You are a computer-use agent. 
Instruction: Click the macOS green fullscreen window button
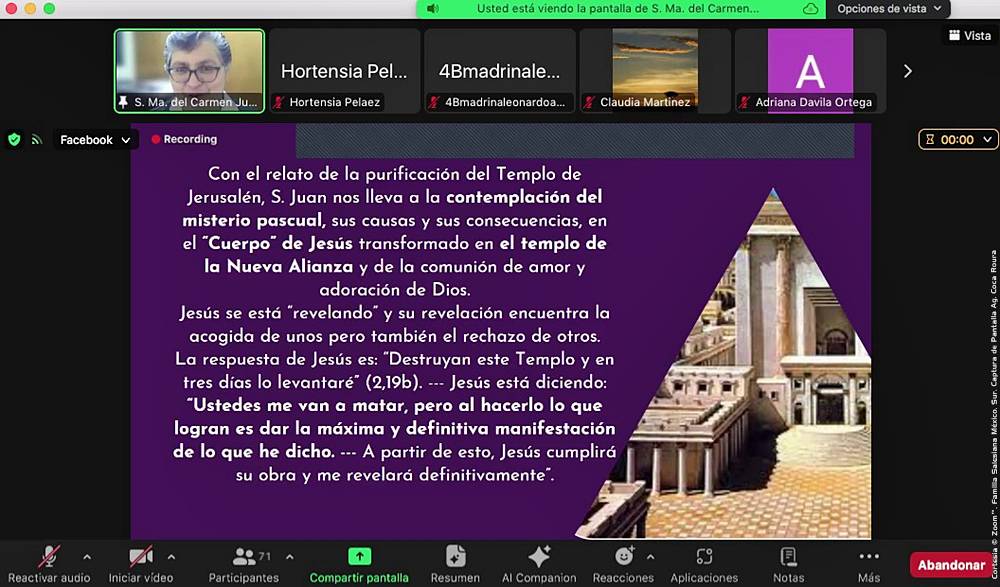[x=49, y=8]
